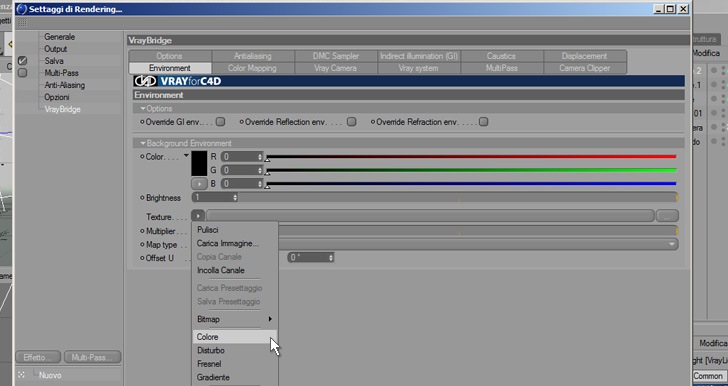Click the icon left of Nuovo
Screen dimensions: 728x386
[x=21, y=374]
